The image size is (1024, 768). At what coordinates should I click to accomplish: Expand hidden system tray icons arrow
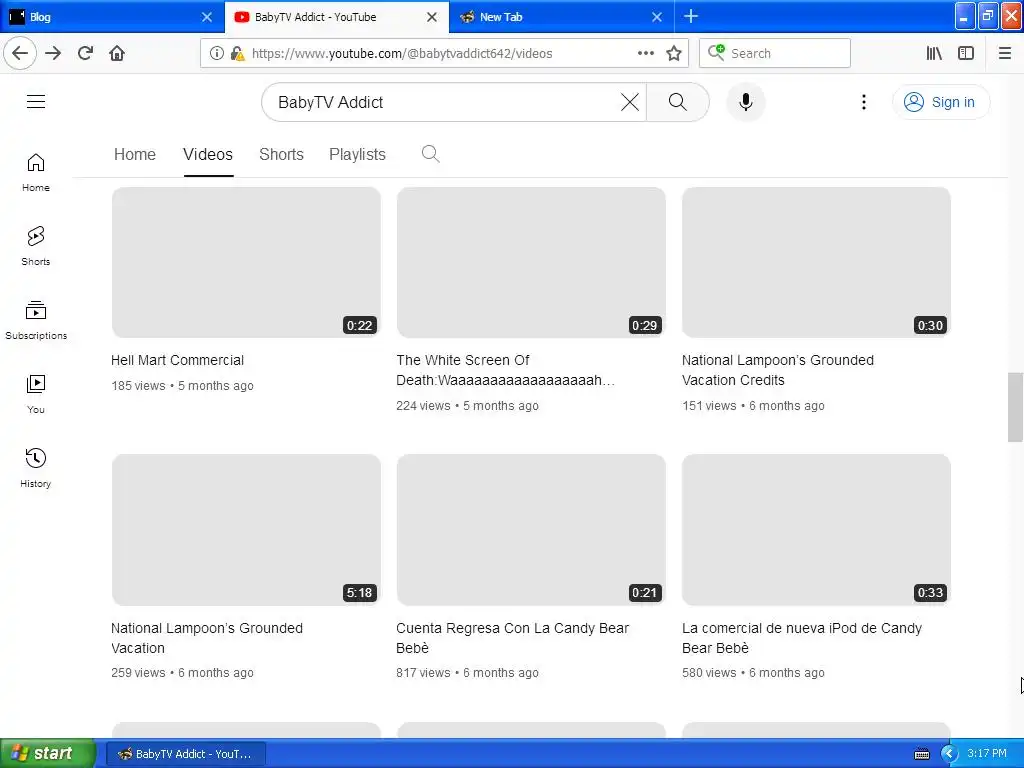(948, 754)
